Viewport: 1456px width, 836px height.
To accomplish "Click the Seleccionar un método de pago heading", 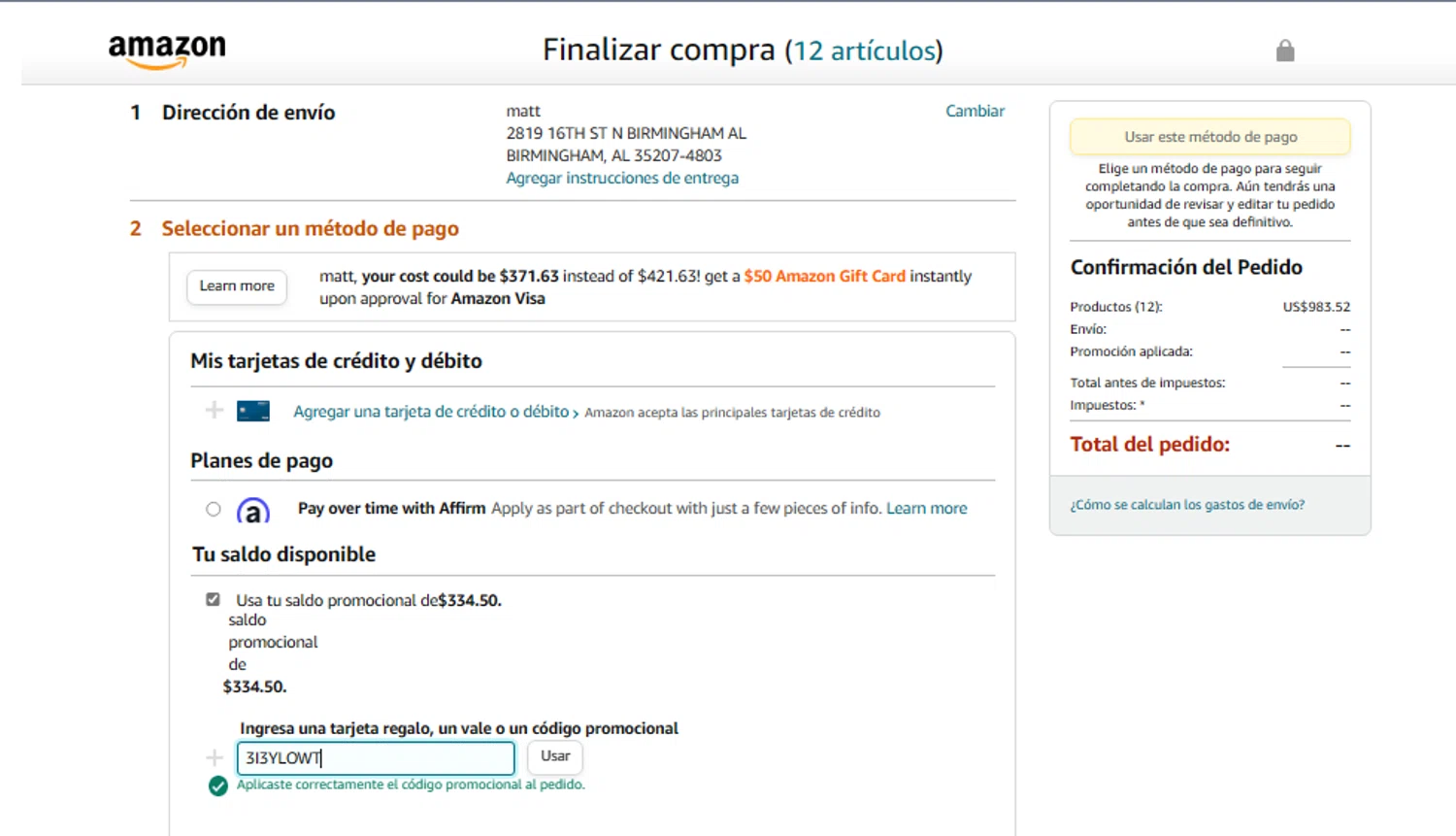I will point(310,228).
